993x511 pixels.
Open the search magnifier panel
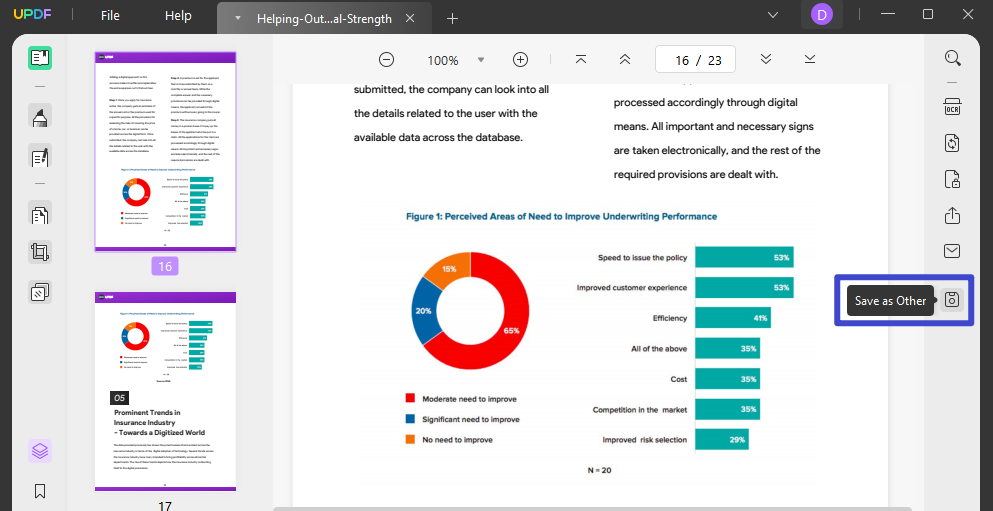point(952,58)
